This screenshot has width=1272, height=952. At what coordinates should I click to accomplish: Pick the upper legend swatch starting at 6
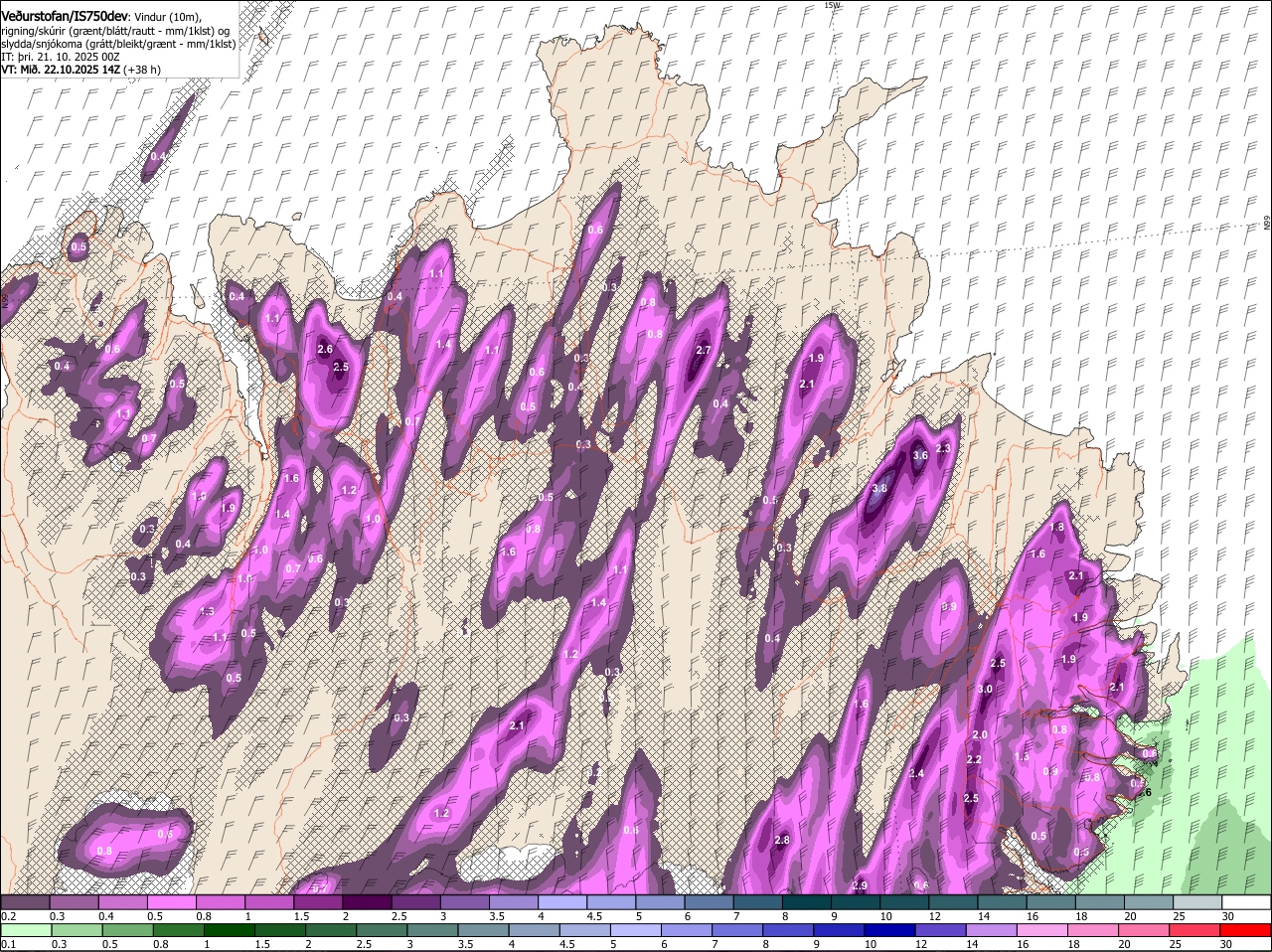710,902
